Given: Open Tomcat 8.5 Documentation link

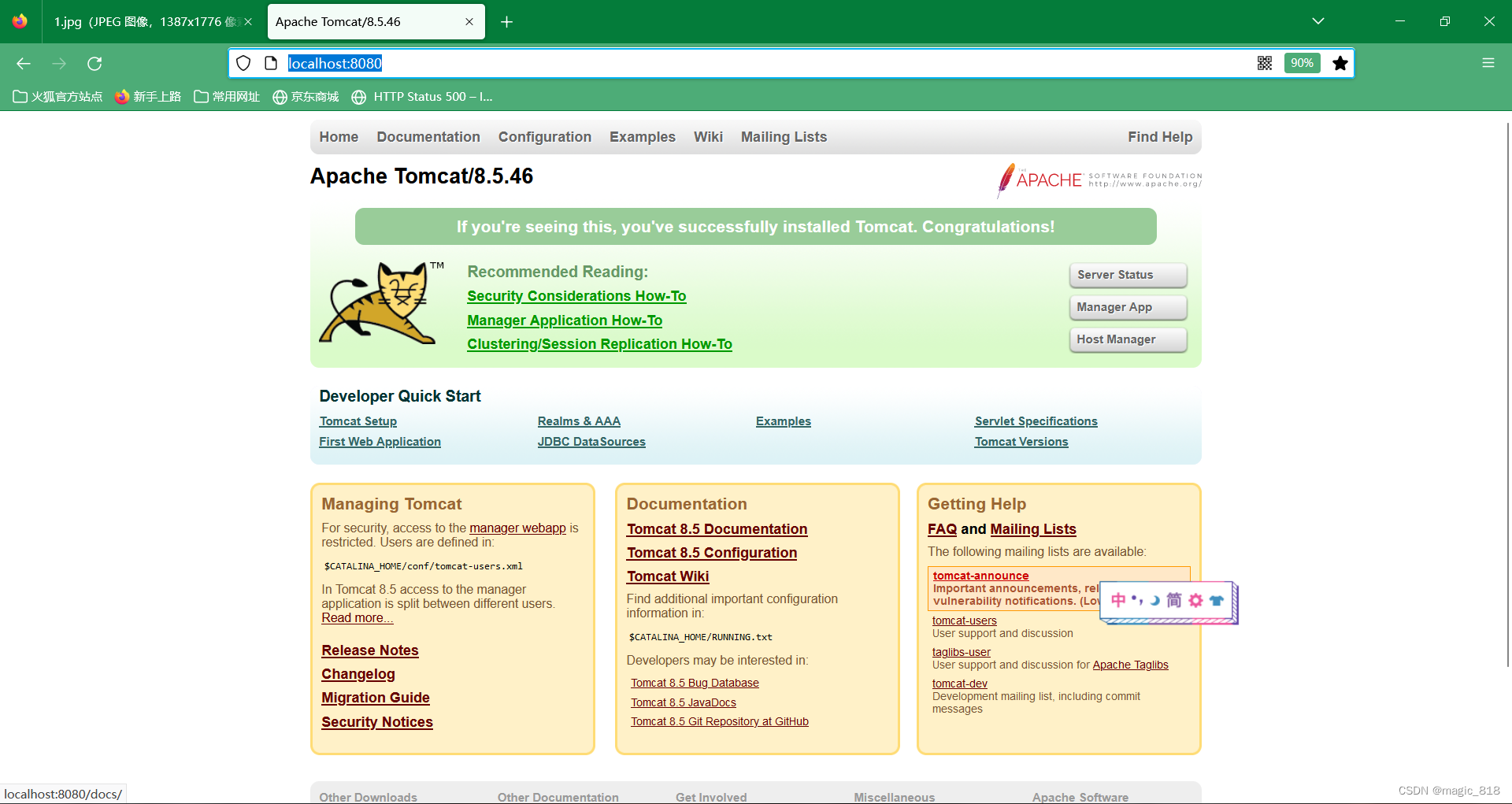Looking at the screenshot, I should click(717, 529).
